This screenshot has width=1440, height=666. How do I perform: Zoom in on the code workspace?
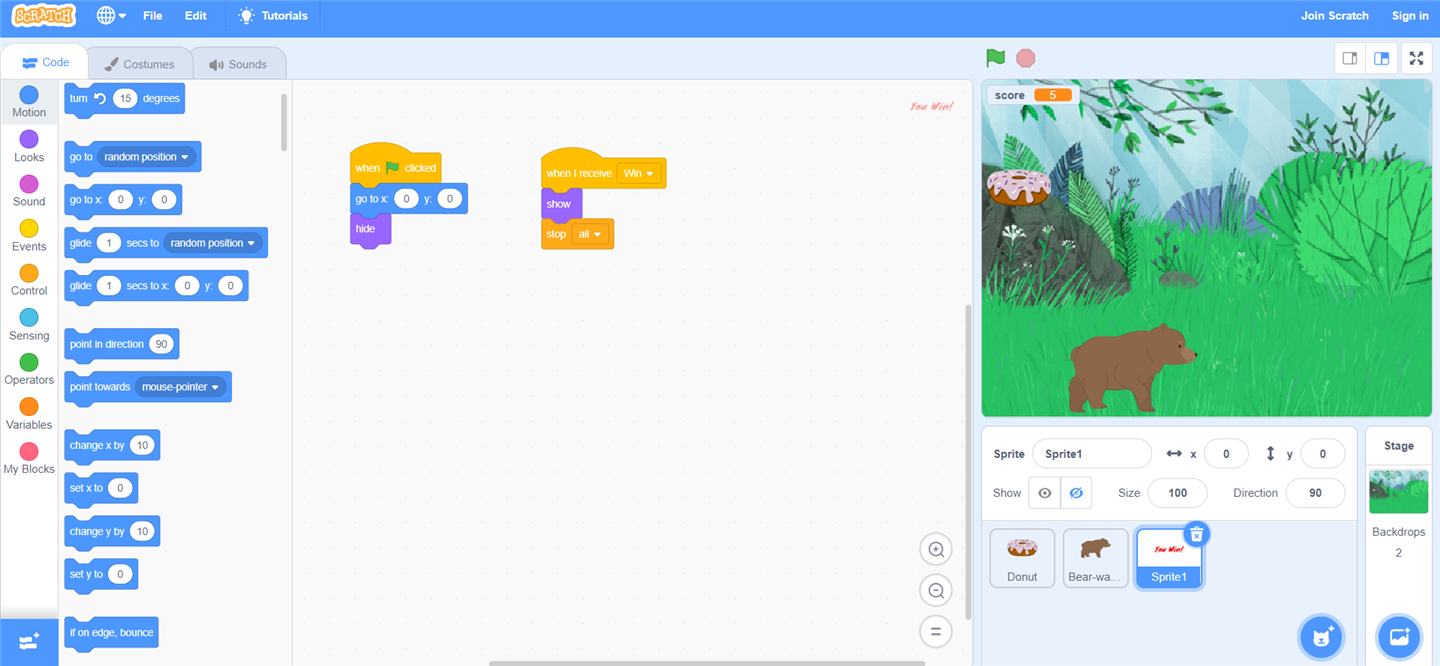[936, 549]
